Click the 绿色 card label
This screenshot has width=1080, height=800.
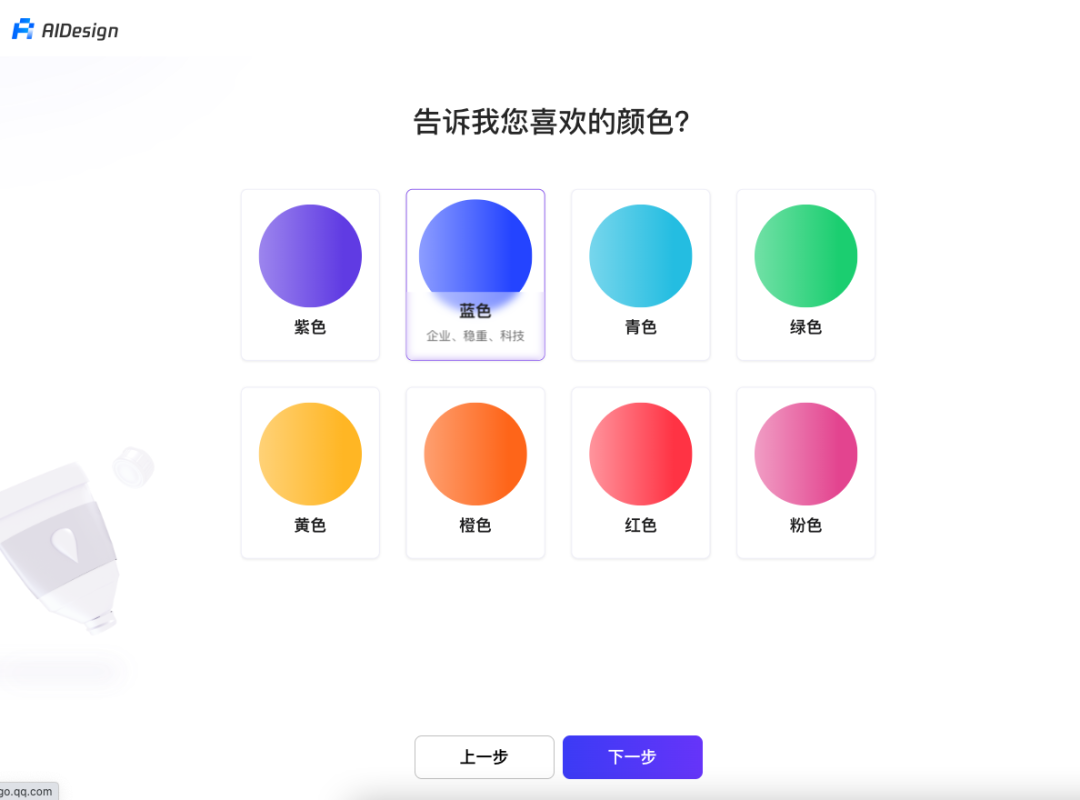[805, 327]
